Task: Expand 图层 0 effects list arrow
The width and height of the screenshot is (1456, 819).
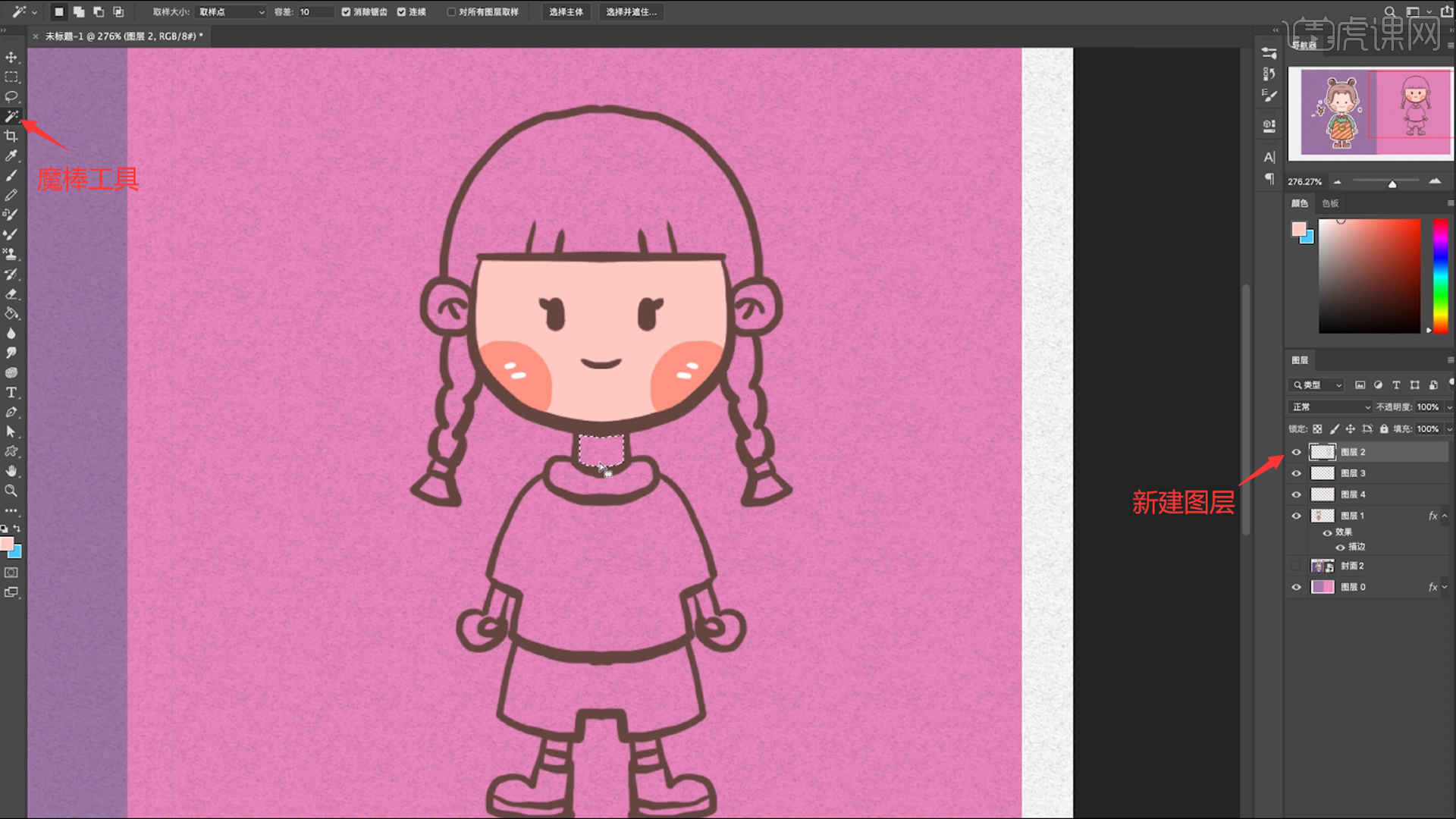Action: [x=1445, y=587]
